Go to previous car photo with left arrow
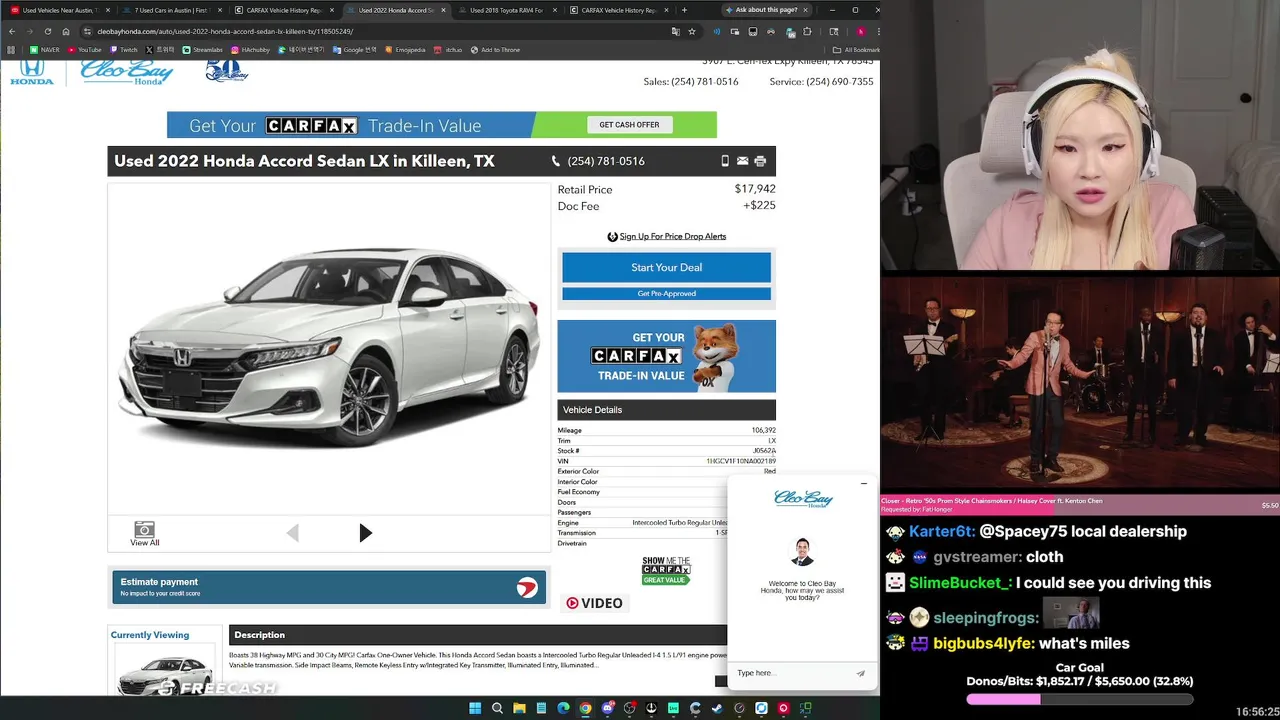The image size is (1280, 720). click(292, 533)
